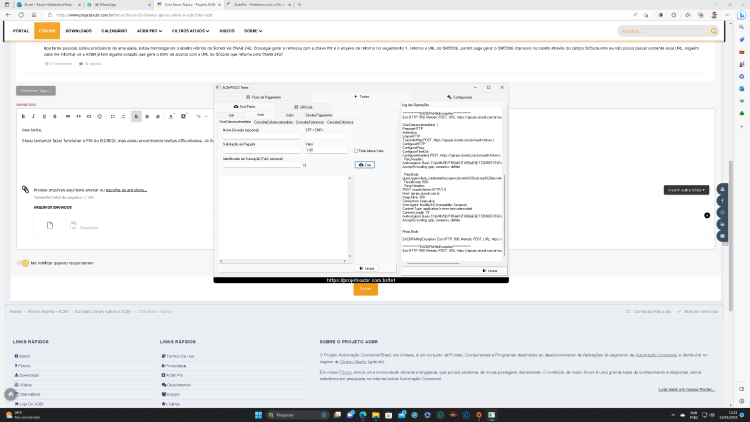Check the 'Pode alterar Valor' checkbox

click(356, 151)
